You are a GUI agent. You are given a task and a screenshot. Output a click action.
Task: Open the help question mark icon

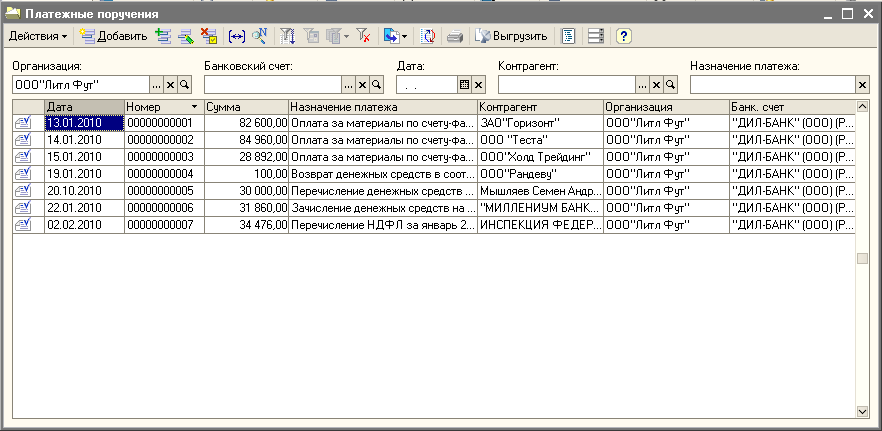623,36
